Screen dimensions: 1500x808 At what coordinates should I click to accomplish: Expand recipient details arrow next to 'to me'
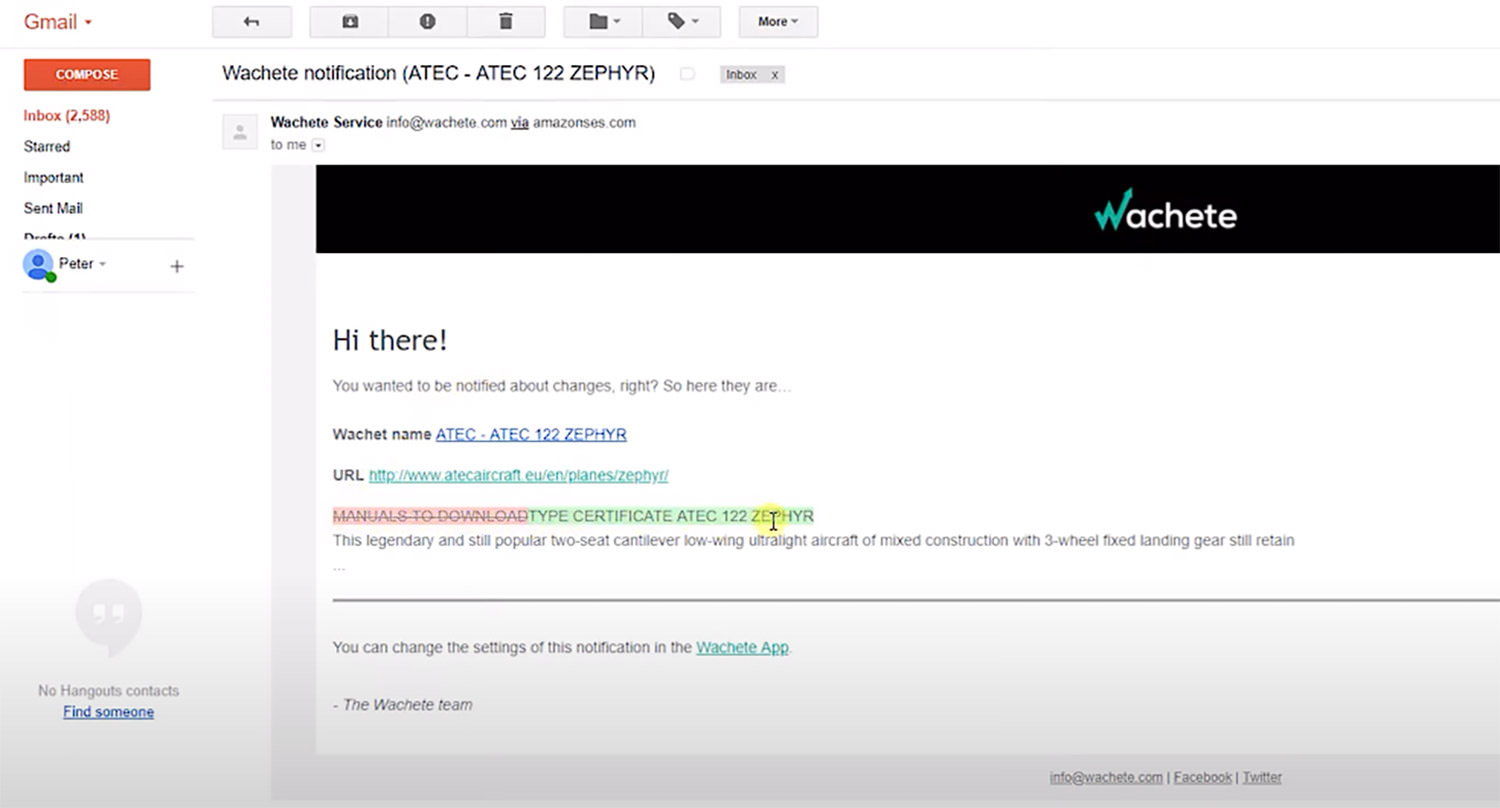[x=319, y=145]
